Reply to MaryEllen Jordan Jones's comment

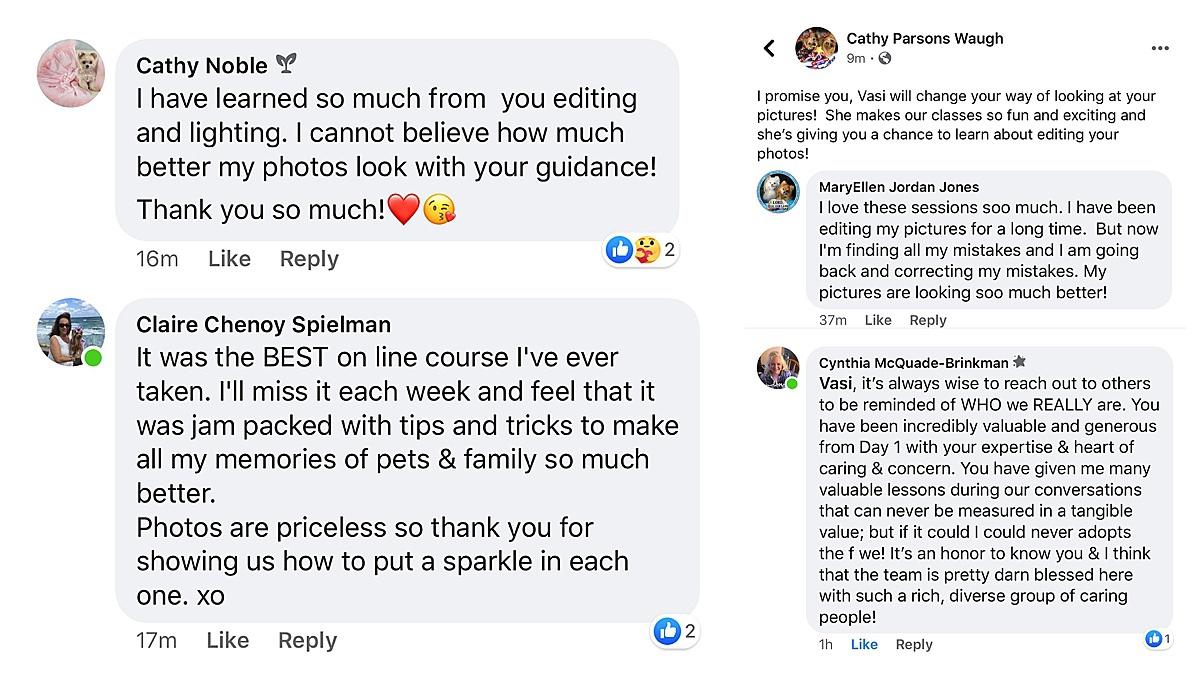pyautogui.click(x=927, y=320)
